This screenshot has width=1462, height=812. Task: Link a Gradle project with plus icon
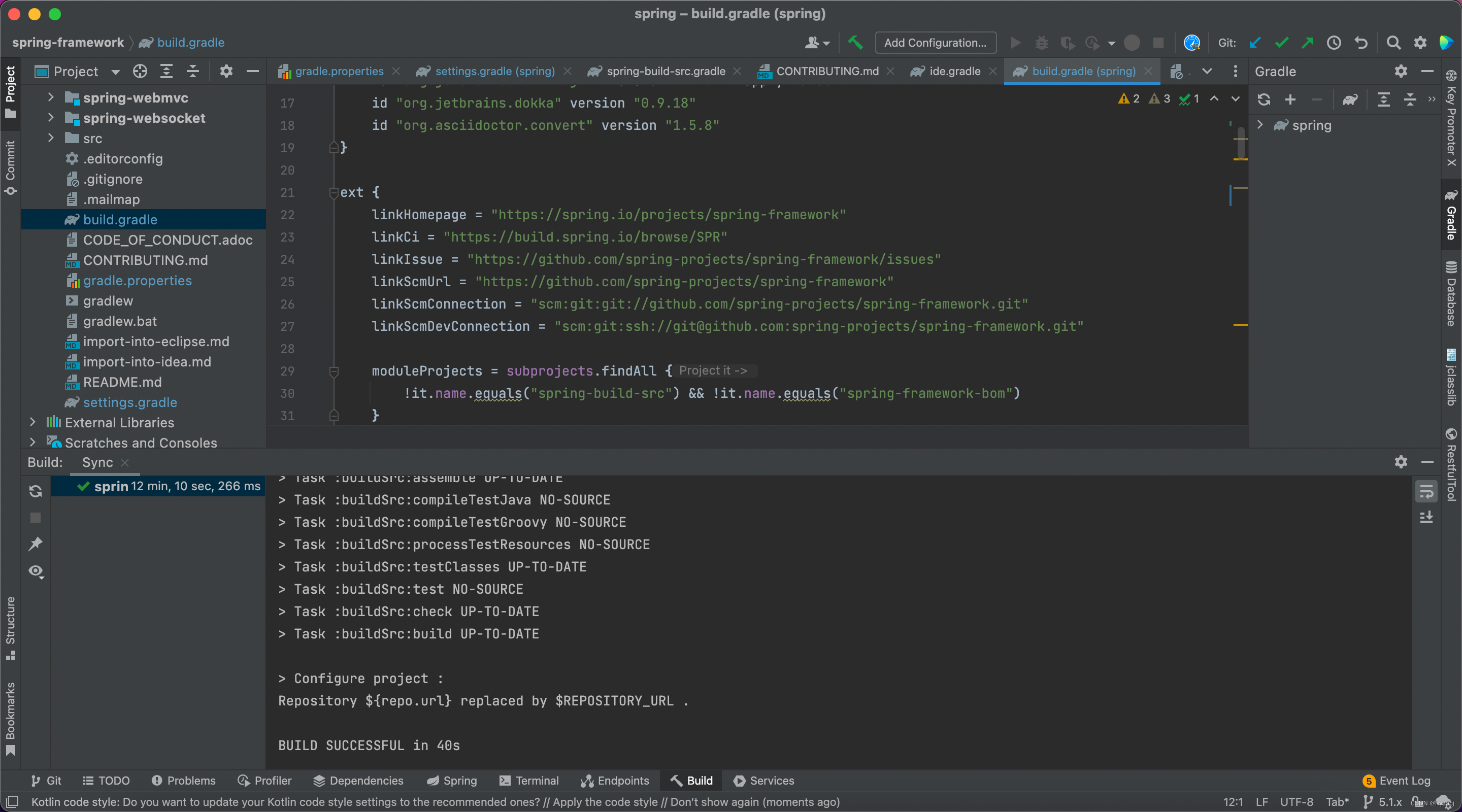[1290, 99]
